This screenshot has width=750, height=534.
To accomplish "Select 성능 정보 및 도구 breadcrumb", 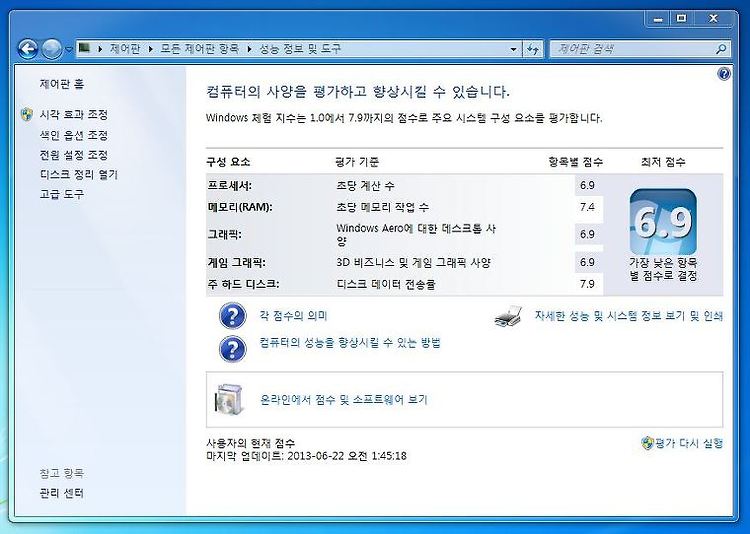I will tap(300, 48).
